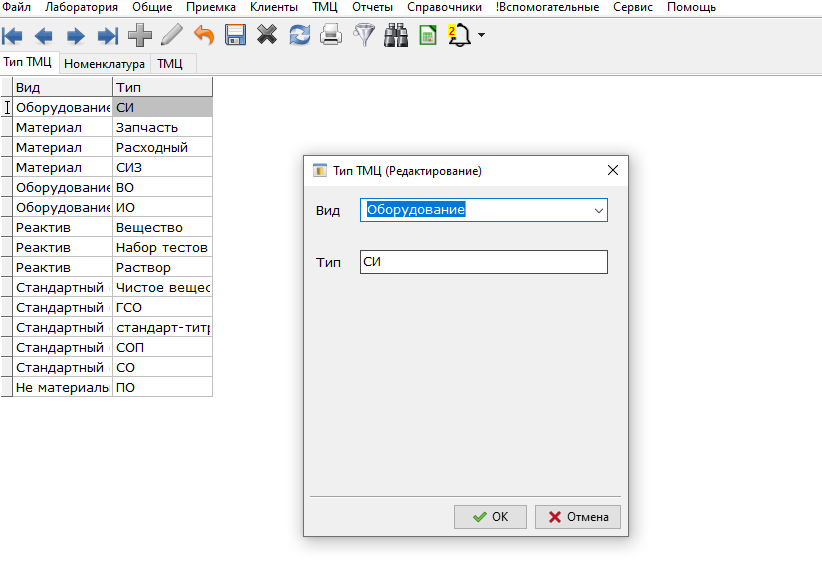
Task: Open the Приемка menu
Action: click(x=211, y=7)
